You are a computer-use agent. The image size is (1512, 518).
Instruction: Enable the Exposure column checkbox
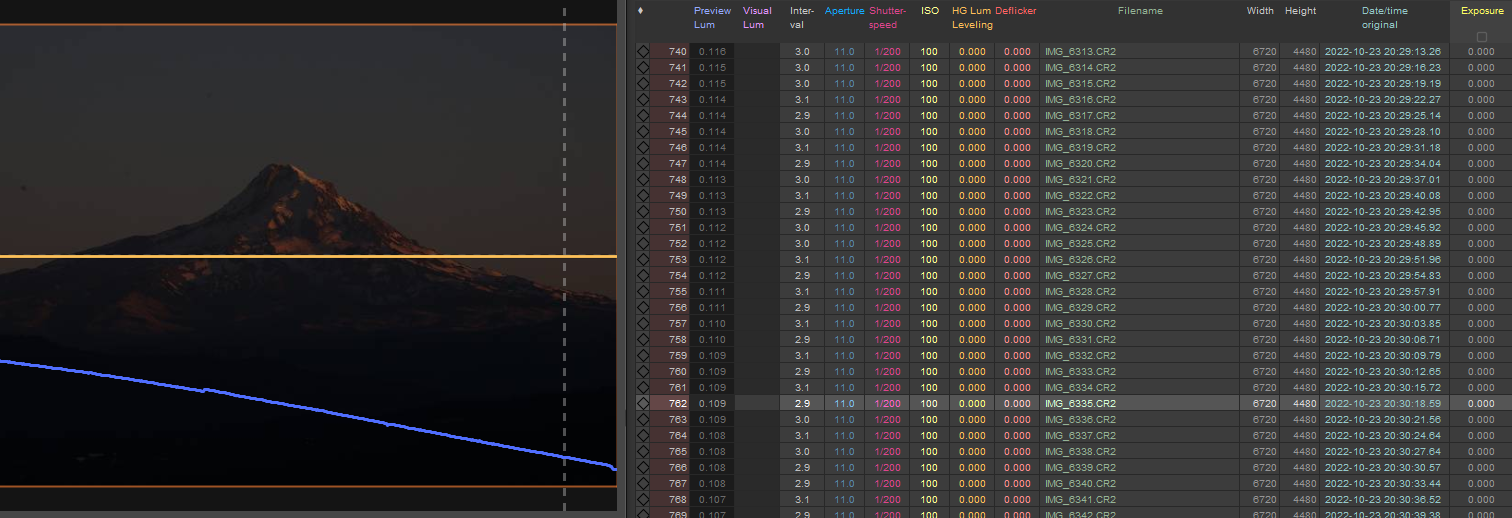[1481, 37]
